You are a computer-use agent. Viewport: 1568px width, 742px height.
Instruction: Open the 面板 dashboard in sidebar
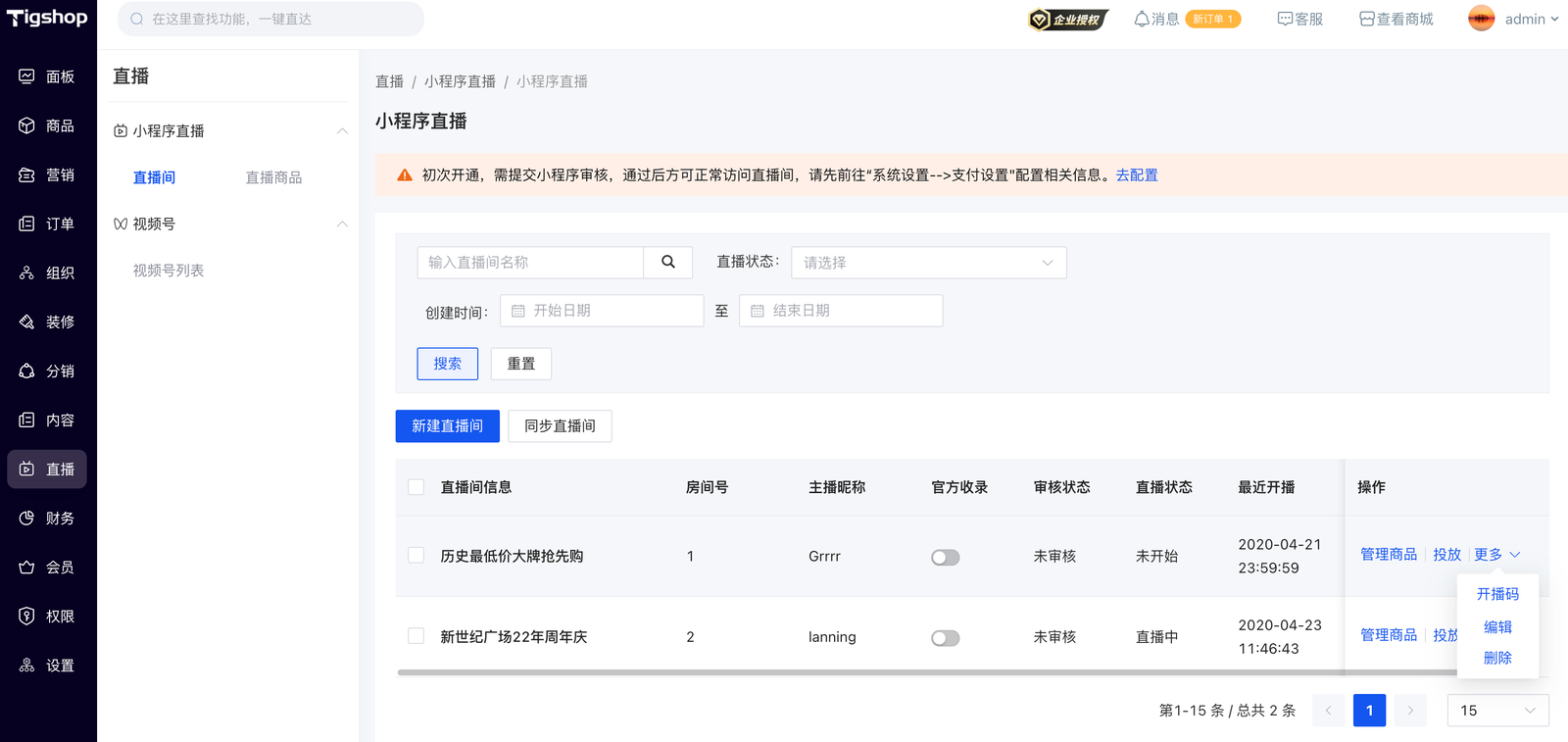click(47, 76)
